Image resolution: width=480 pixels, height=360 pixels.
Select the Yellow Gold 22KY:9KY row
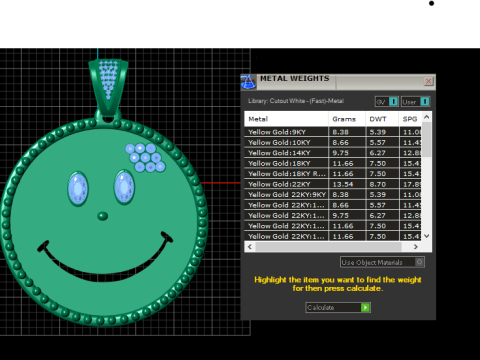[x=333, y=194]
